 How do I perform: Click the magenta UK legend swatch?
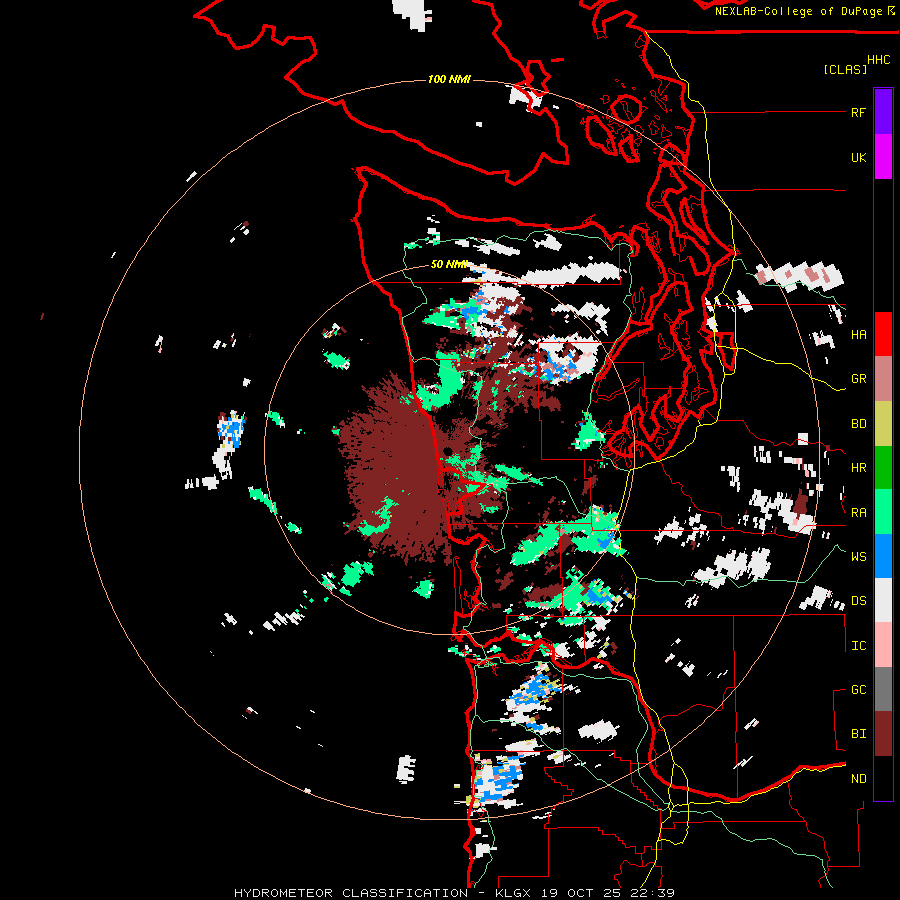coord(883,157)
